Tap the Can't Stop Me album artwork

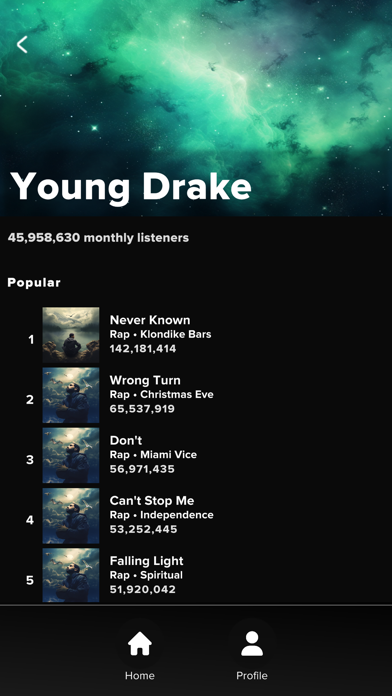tap(71, 516)
